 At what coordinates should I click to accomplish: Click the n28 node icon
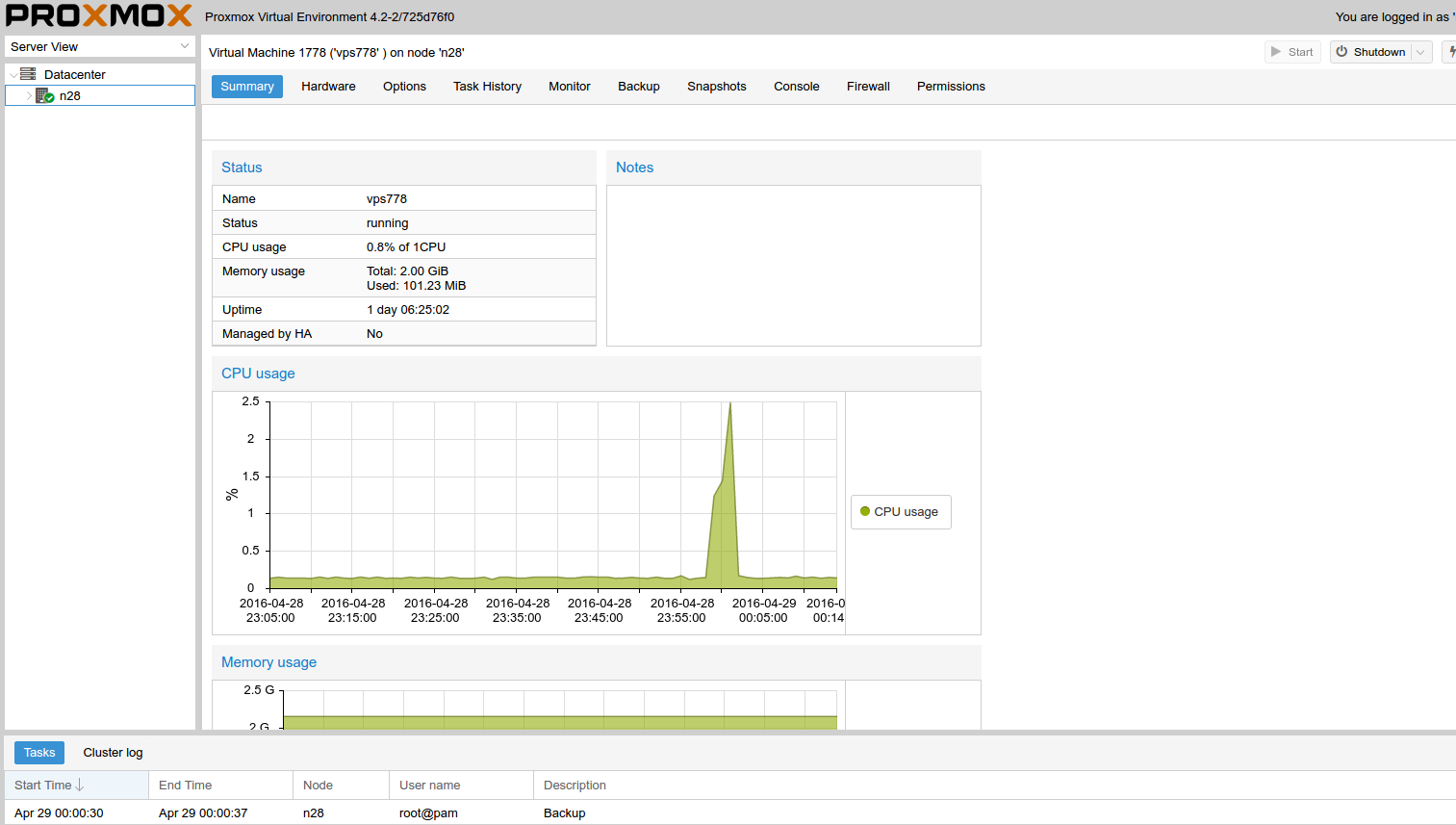pyautogui.click(x=44, y=96)
